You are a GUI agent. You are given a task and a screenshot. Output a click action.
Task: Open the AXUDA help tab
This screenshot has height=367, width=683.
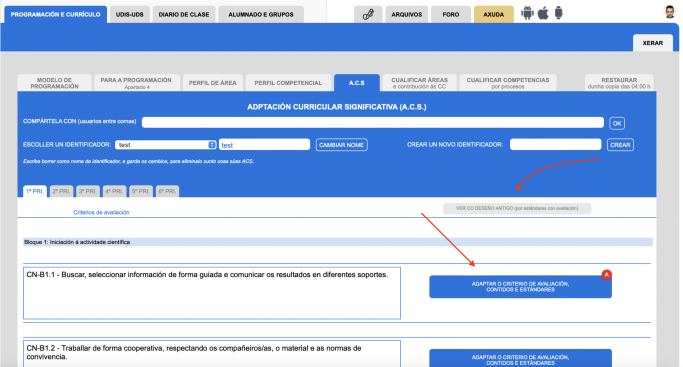[x=494, y=14]
